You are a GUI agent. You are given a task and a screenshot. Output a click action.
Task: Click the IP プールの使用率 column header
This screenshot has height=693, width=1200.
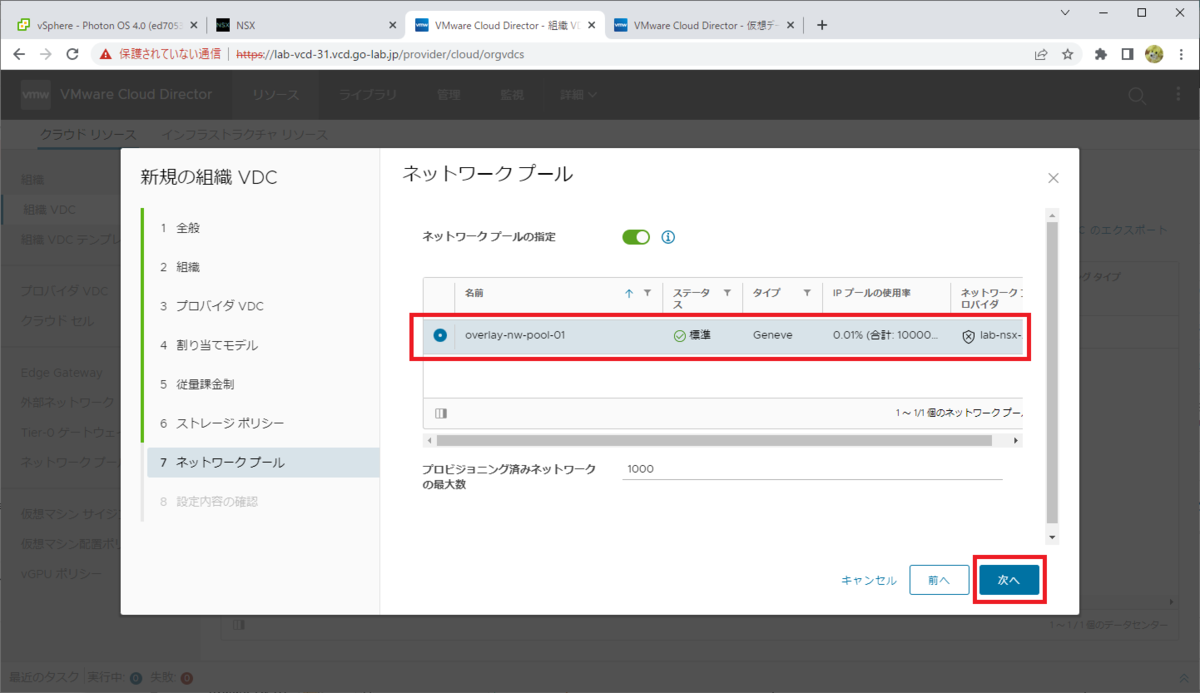coord(870,293)
